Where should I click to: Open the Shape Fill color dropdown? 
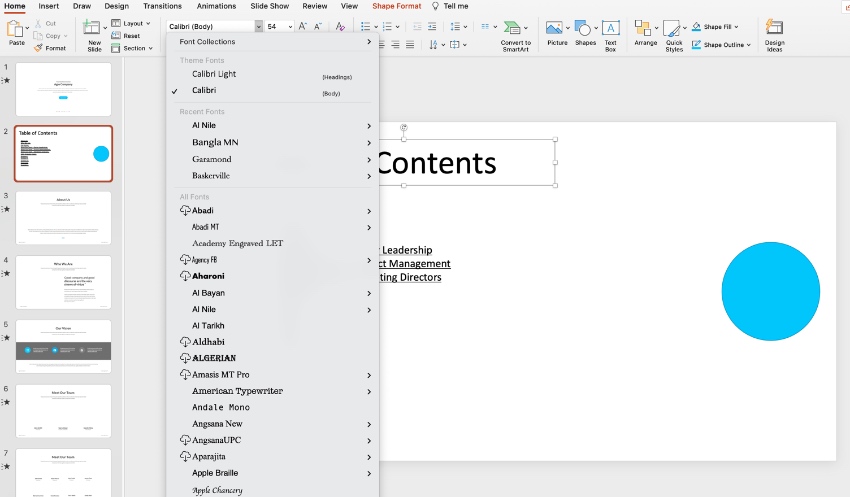[x=736, y=27]
